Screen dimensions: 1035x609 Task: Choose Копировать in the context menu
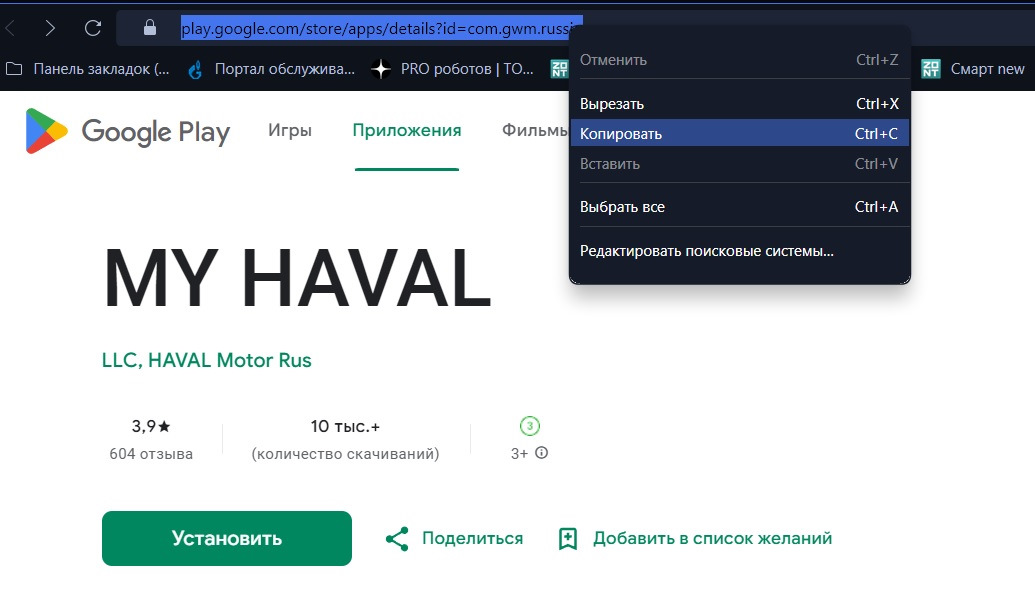(x=739, y=133)
